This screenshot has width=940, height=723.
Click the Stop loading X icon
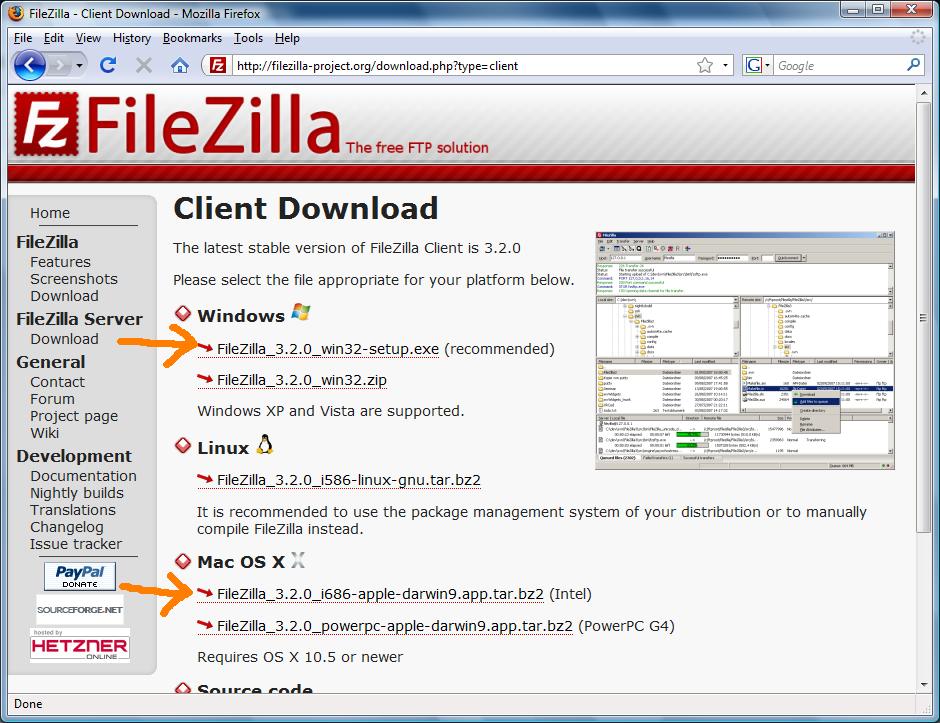click(143, 65)
